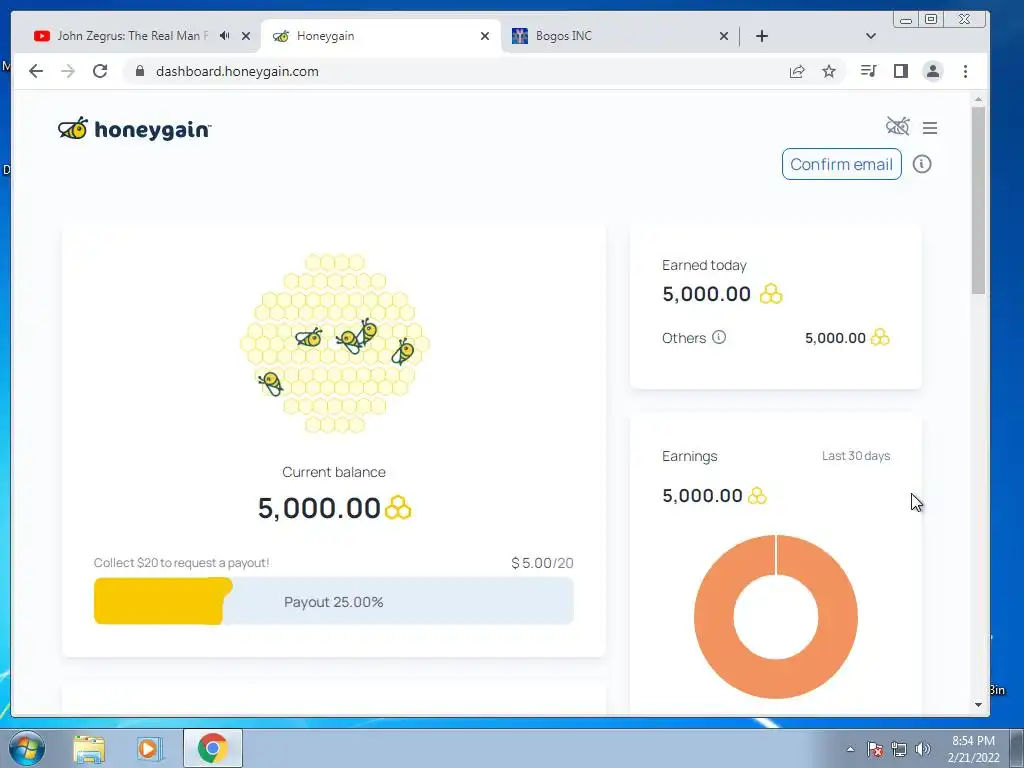Click the share page icon in address bar
This screenshot has width=1024, height=768.
pyautogui.click(x=797, y=71)
